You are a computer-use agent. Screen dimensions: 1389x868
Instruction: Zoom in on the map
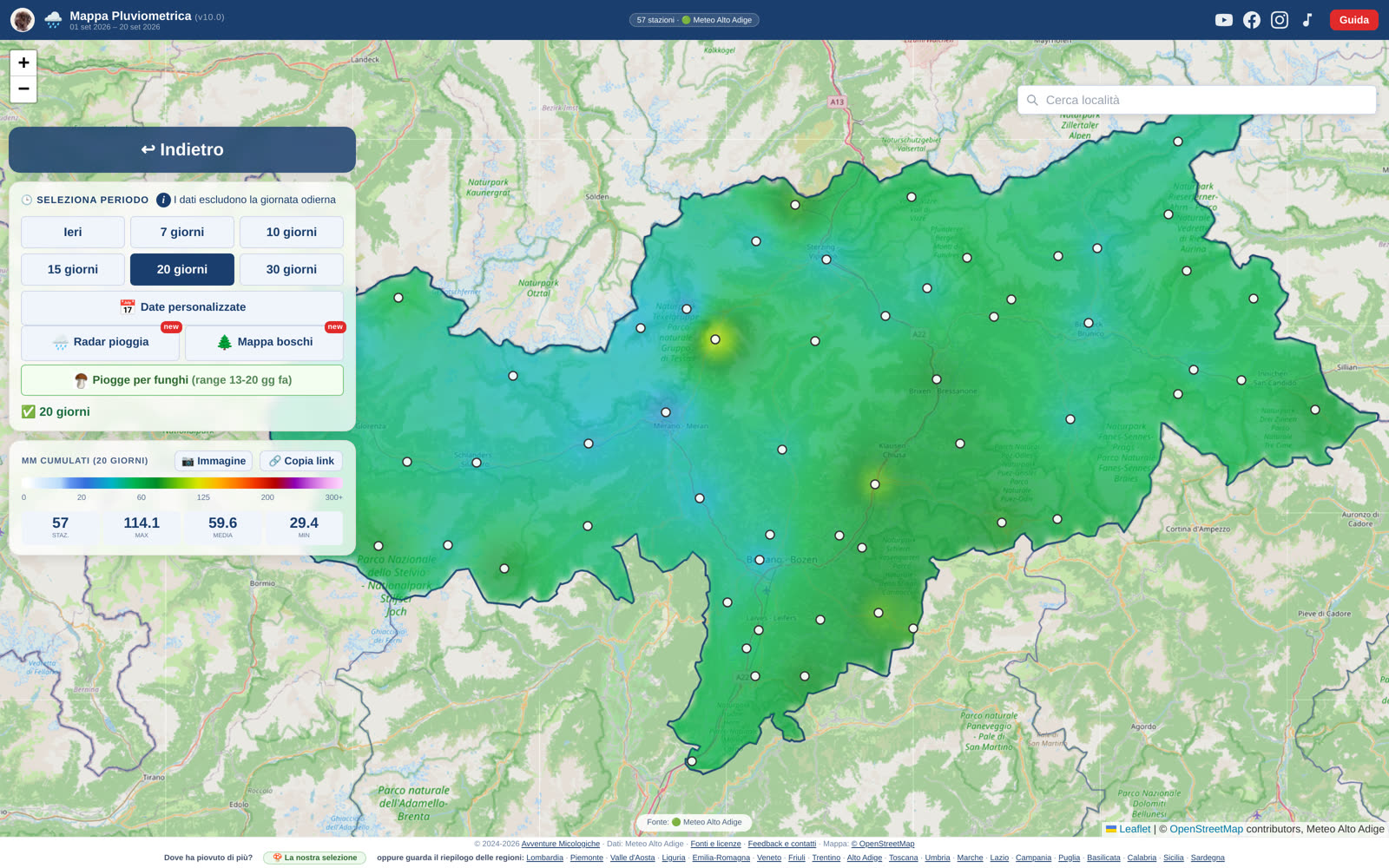23,62
